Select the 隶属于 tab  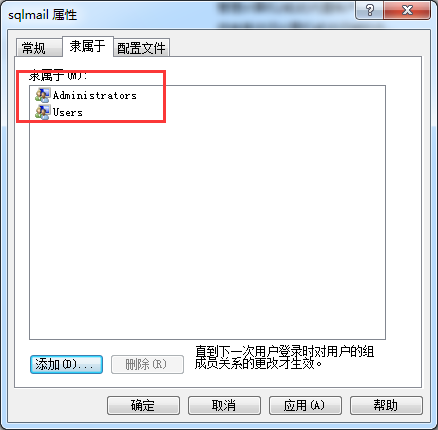click(88, 46)
